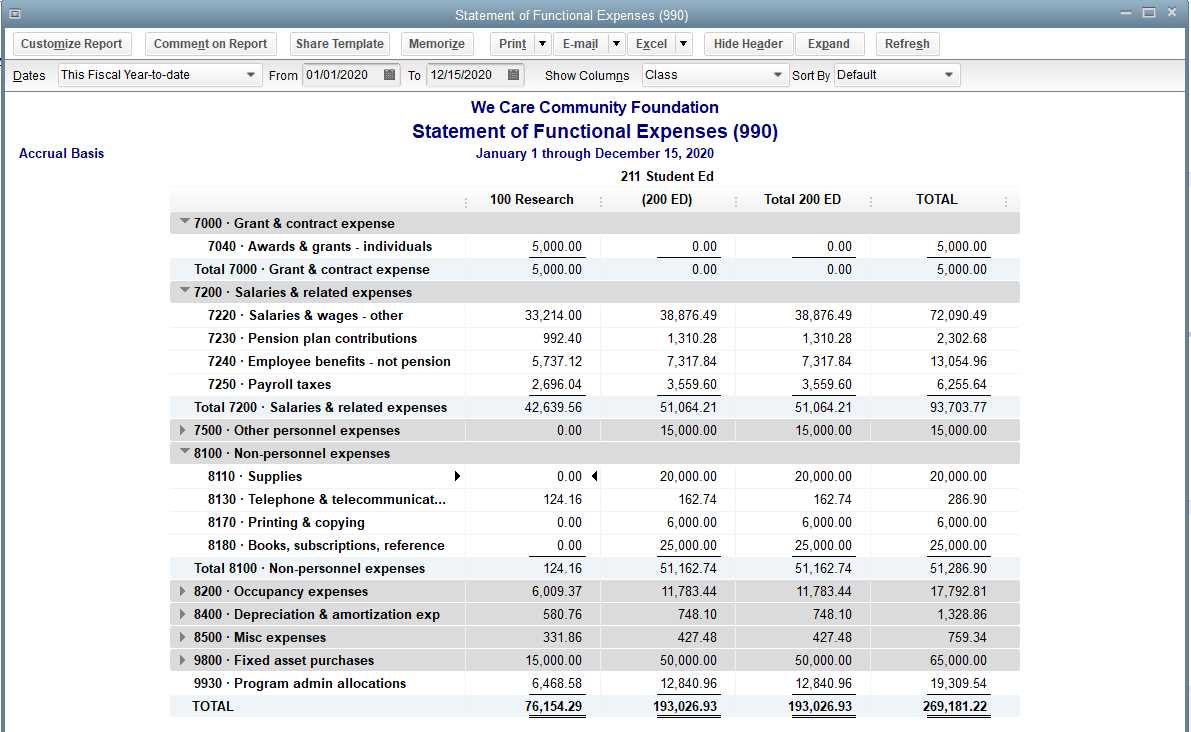Click the From date field
1191x732 pixels.
point(342,74)
